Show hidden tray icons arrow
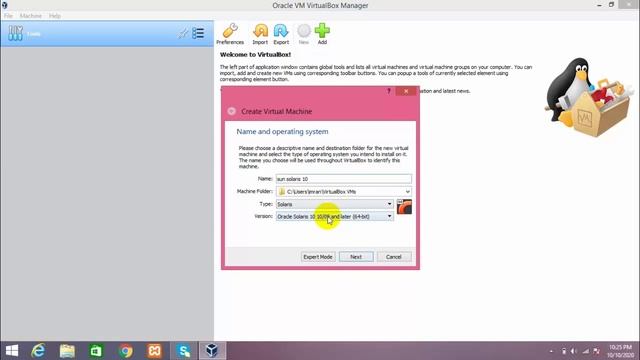 [551, 351]
